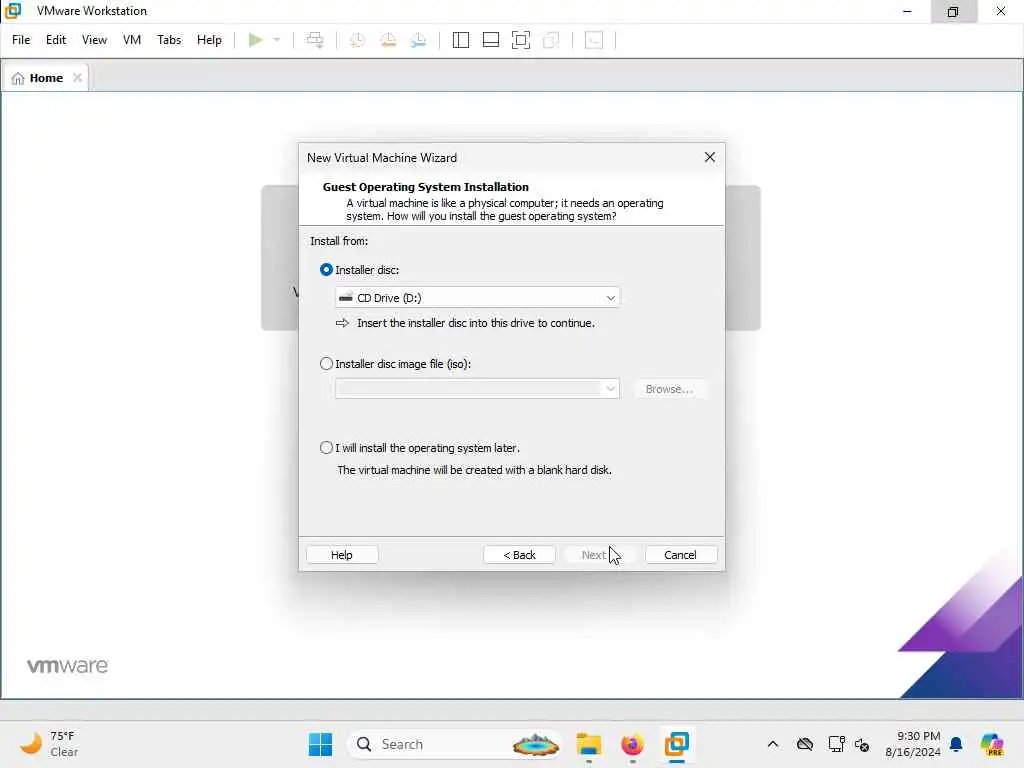Open the weather widget showing 75°F

click(48, 744)
